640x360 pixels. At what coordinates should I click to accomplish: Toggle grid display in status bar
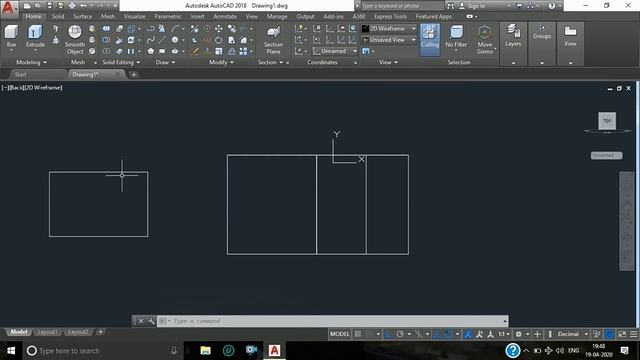[x=358, y=334]
